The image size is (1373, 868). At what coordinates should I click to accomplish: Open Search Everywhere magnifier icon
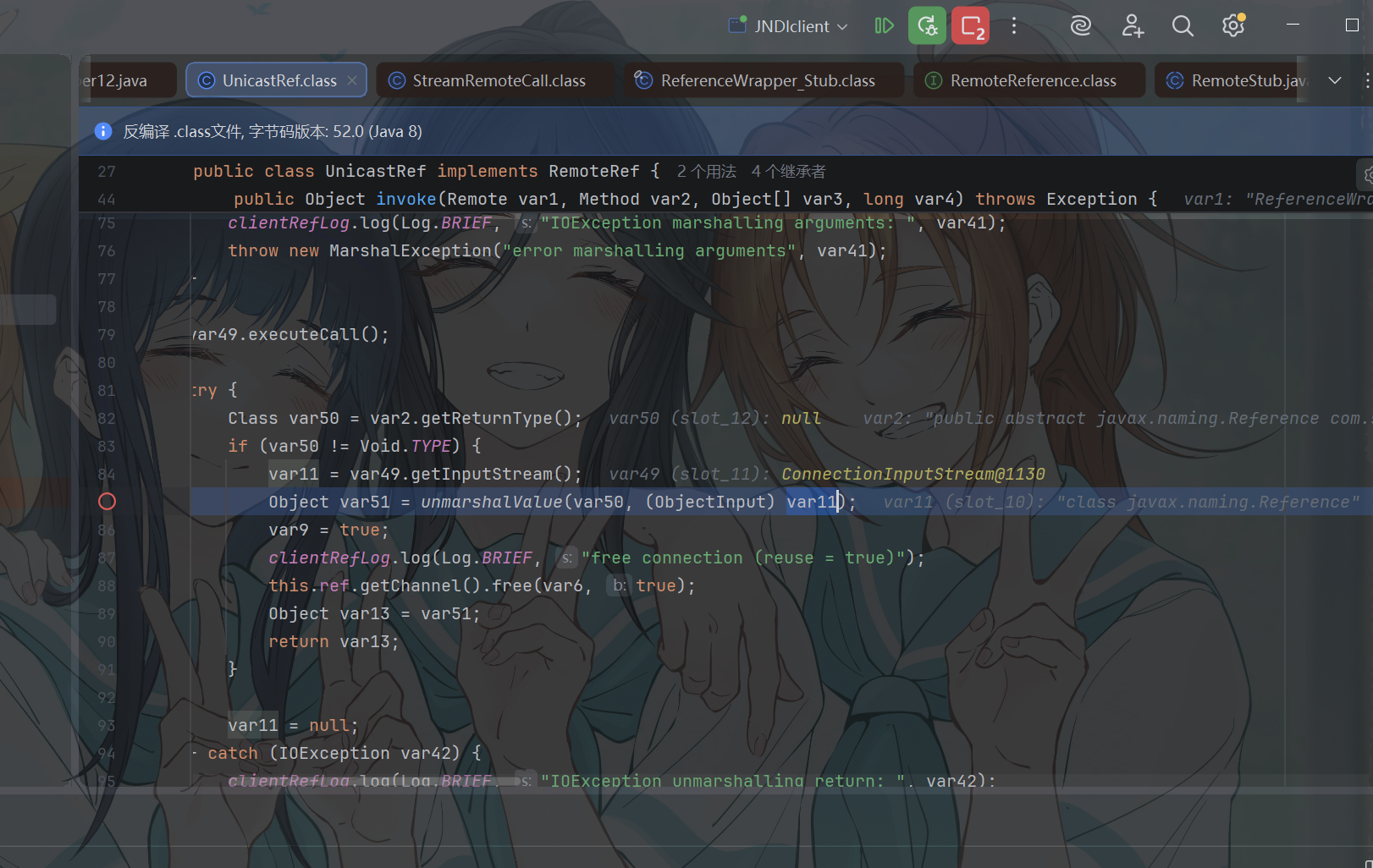tap(1183, 26)
